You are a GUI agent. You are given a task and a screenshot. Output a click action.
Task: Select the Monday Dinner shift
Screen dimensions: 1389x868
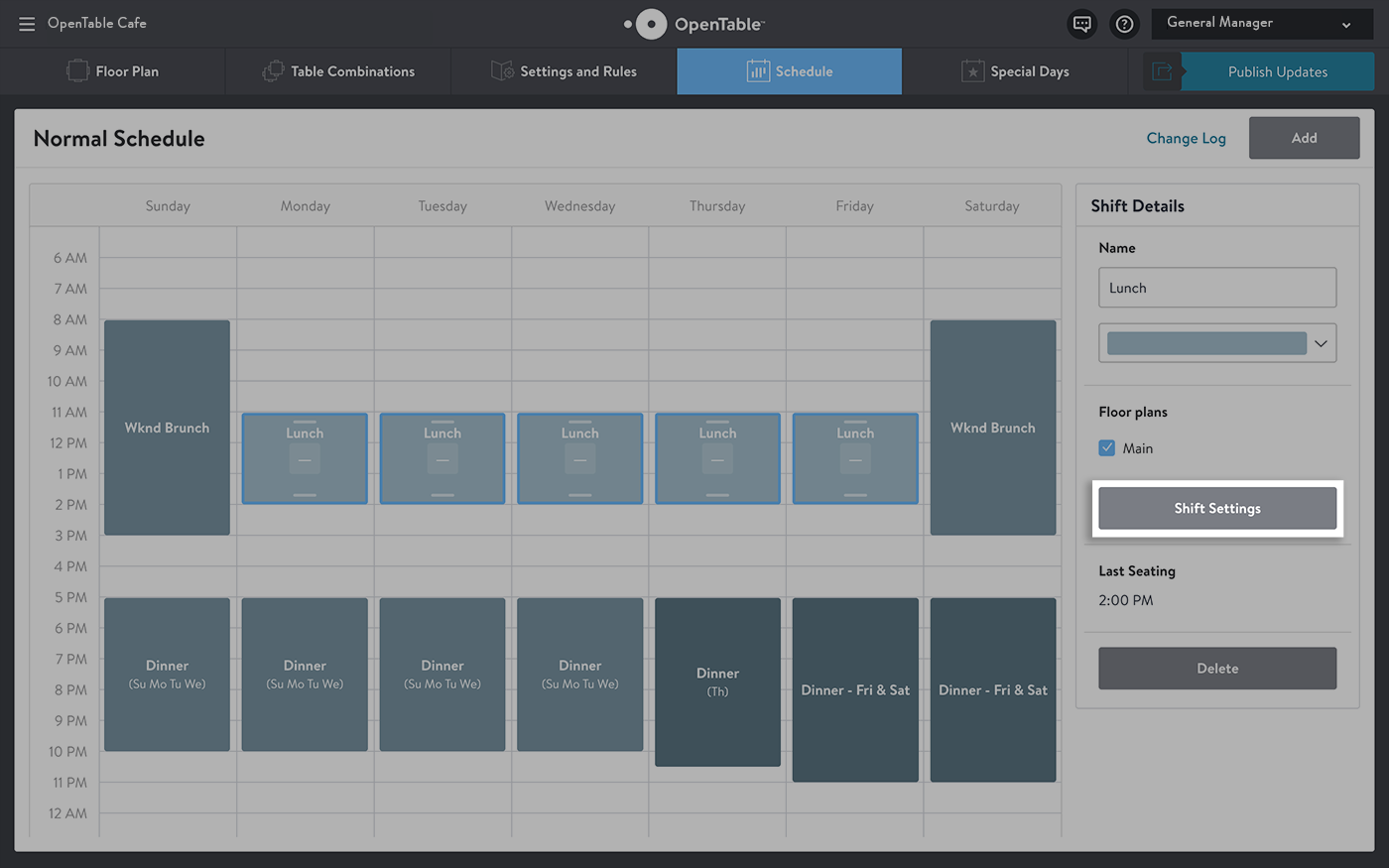(305, 675)
